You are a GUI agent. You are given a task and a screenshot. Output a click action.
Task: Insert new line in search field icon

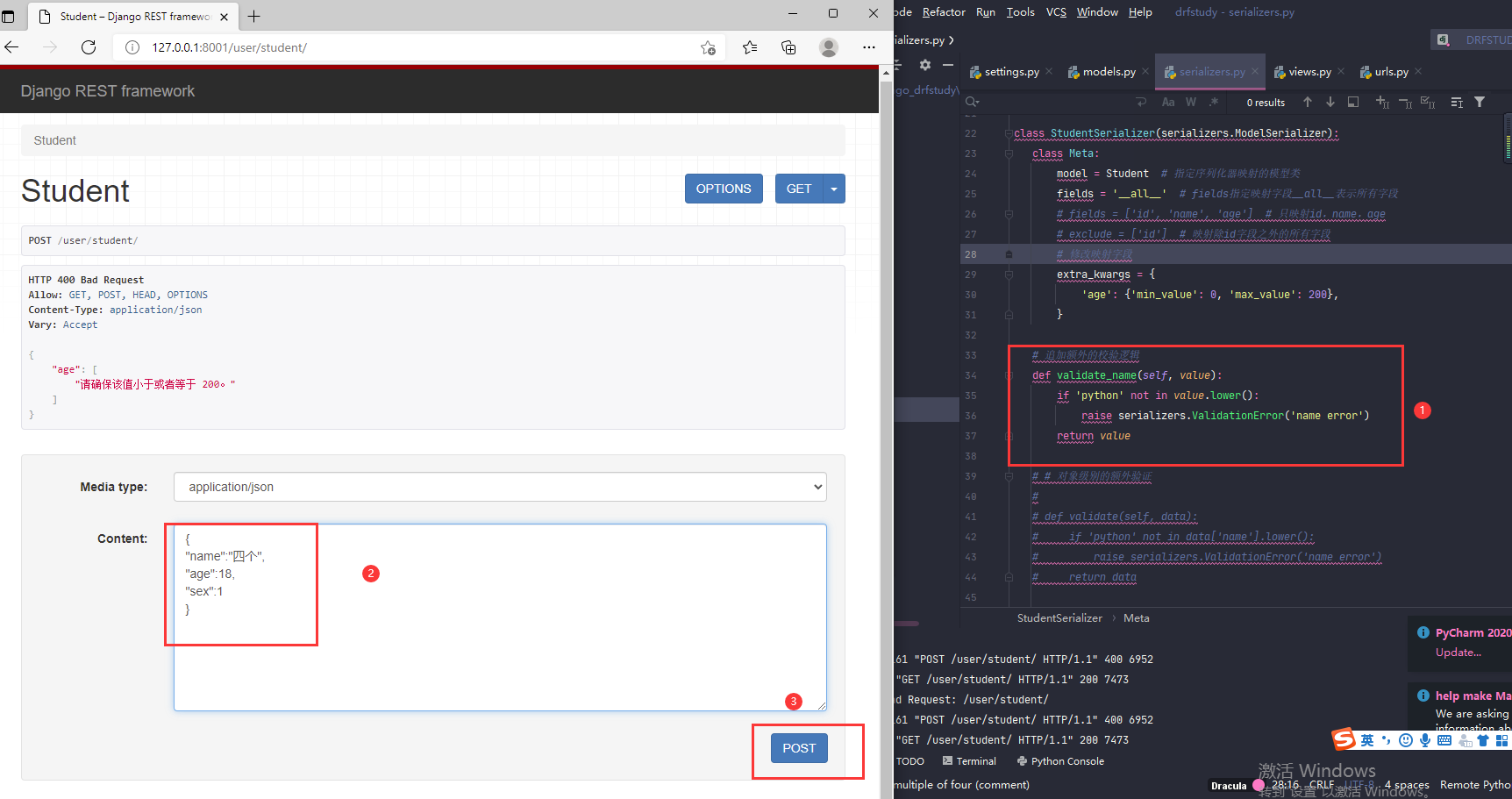1141,103
